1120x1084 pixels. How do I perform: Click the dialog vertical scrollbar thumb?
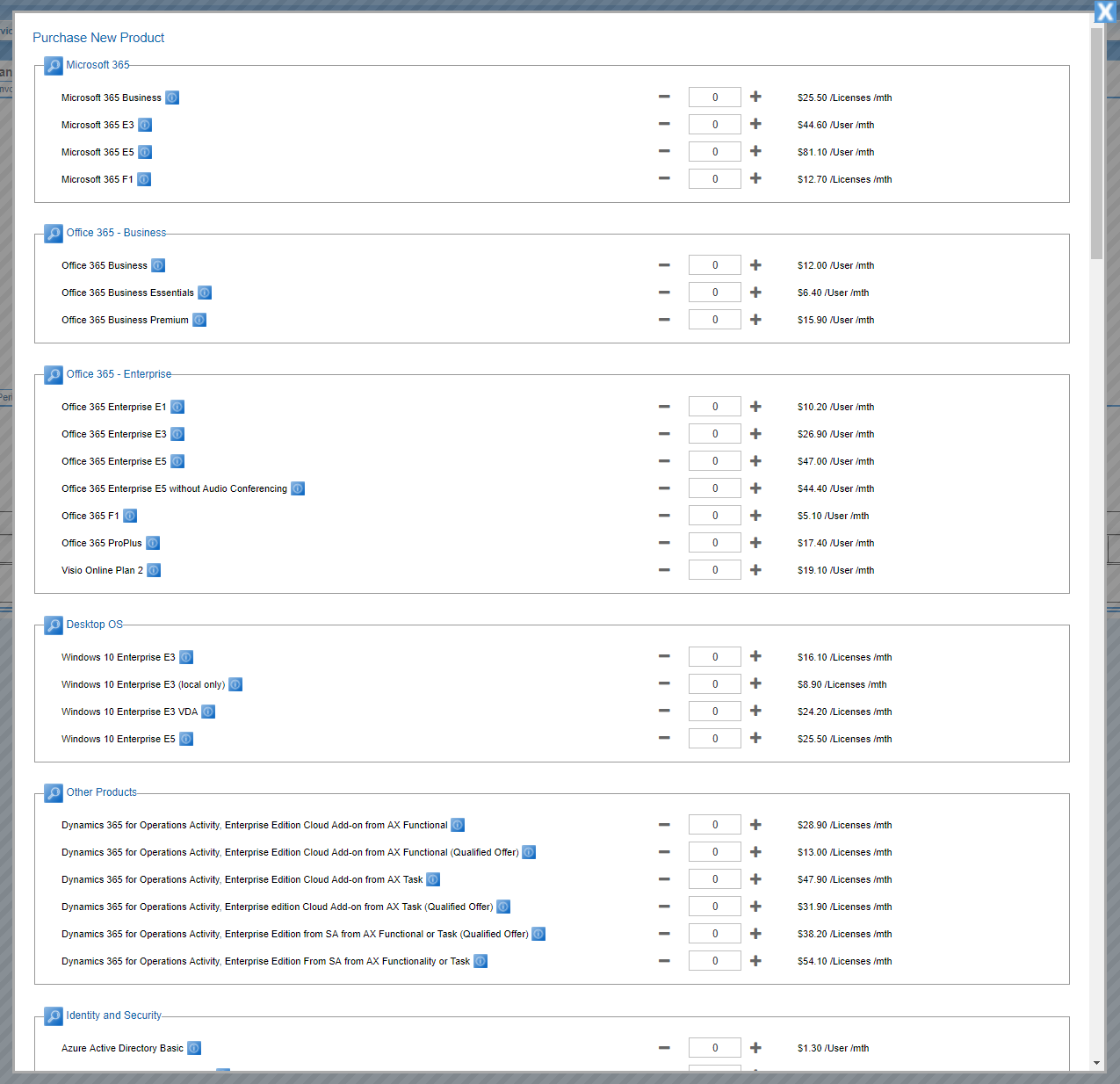tap(1096, 143)
